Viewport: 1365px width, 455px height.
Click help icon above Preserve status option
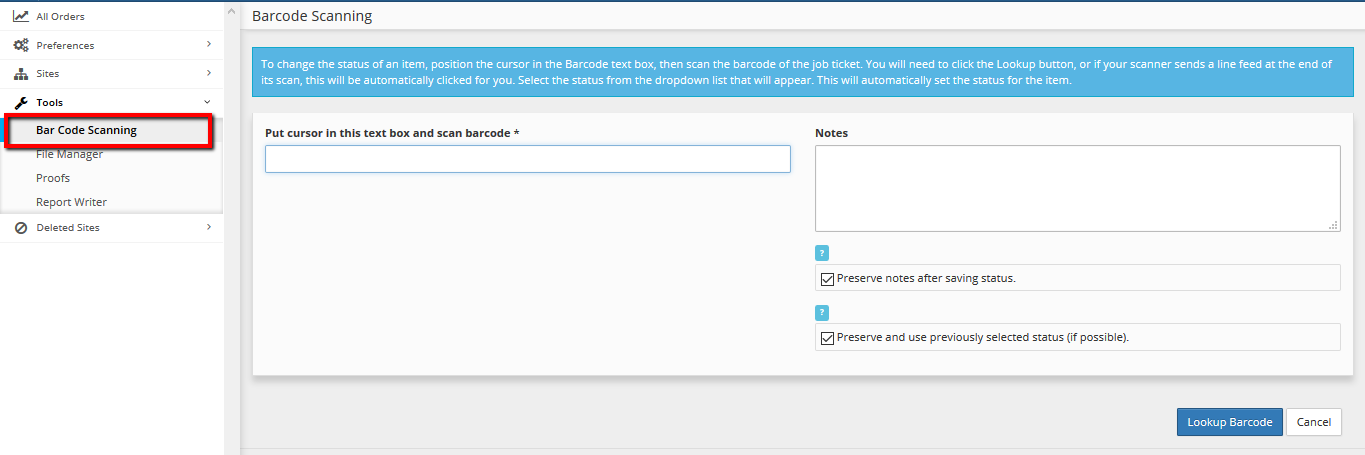click(x=822, y=313)
